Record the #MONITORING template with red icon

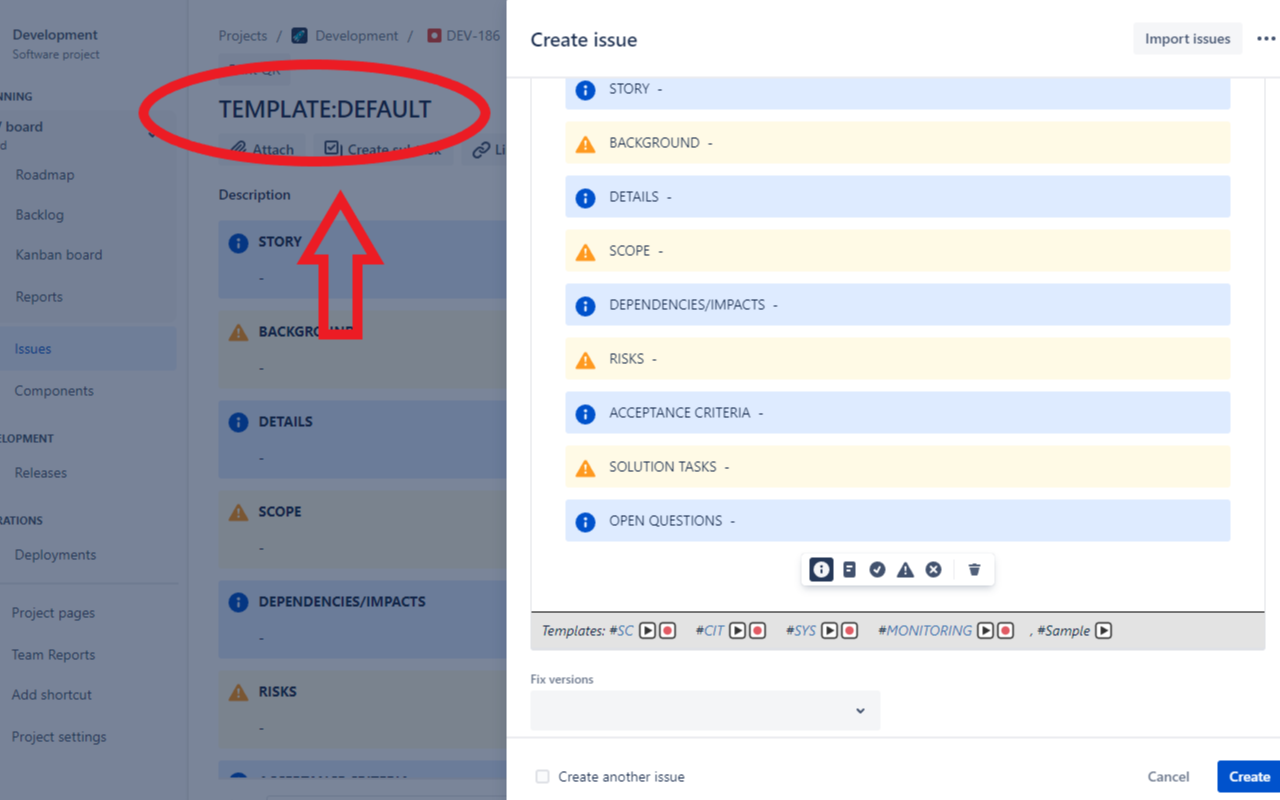pyautogui.click(x=1005, y=630)
